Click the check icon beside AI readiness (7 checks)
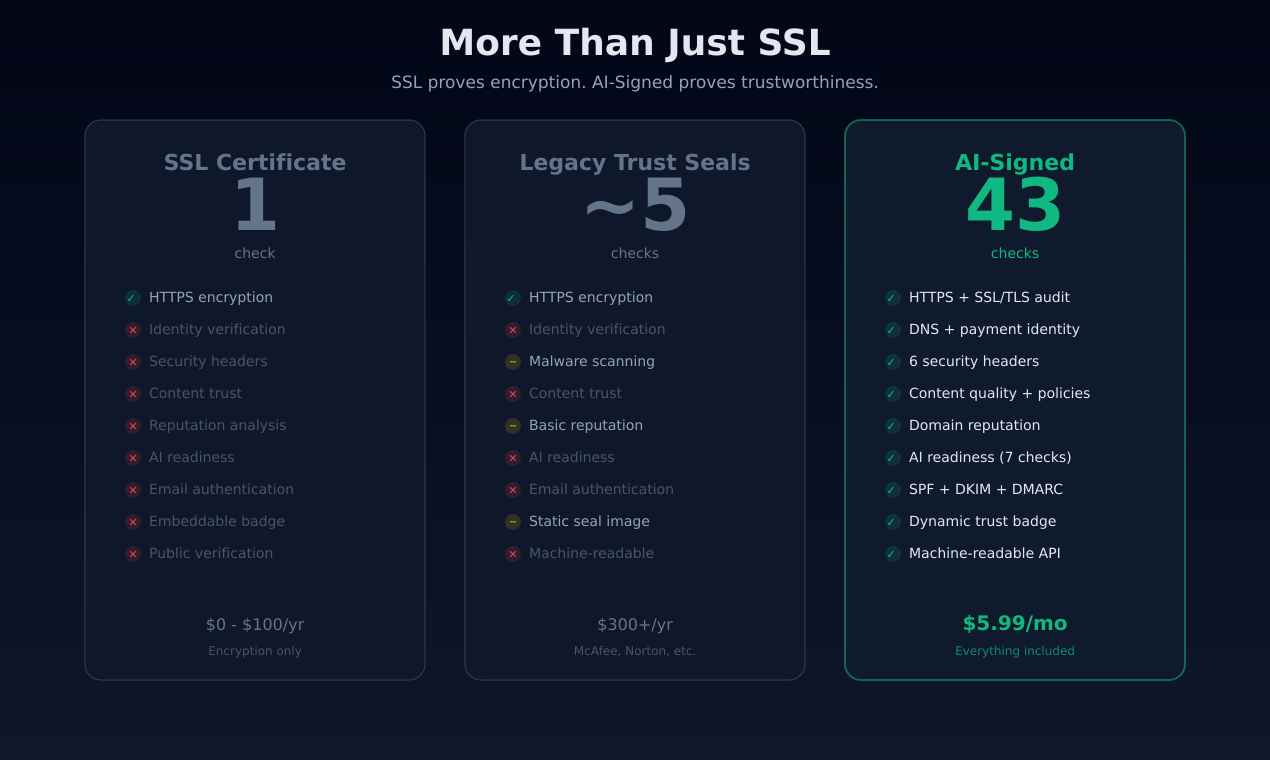 (x=893, y=458)
